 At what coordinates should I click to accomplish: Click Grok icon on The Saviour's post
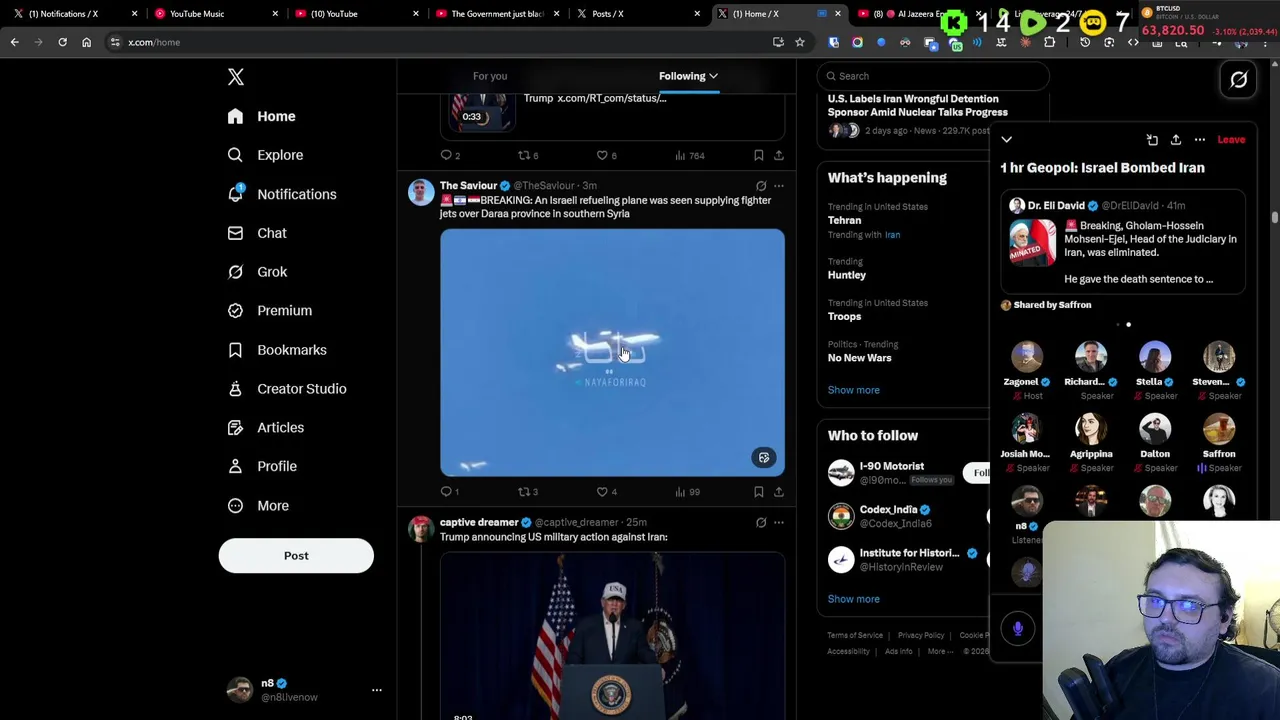point(761,186)
